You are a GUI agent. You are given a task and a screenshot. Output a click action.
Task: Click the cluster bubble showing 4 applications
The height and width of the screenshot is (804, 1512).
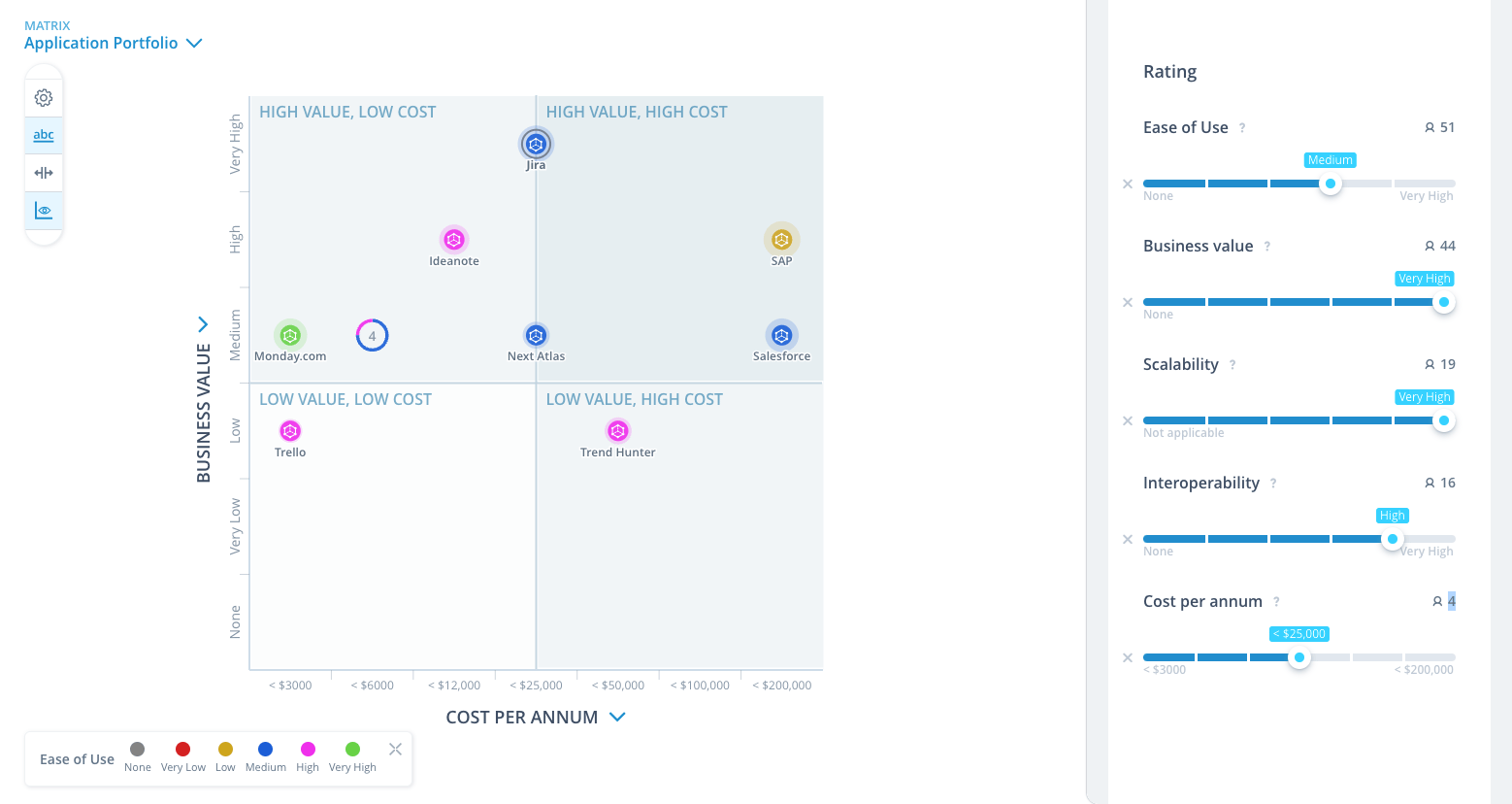click(x=372, y=334)
